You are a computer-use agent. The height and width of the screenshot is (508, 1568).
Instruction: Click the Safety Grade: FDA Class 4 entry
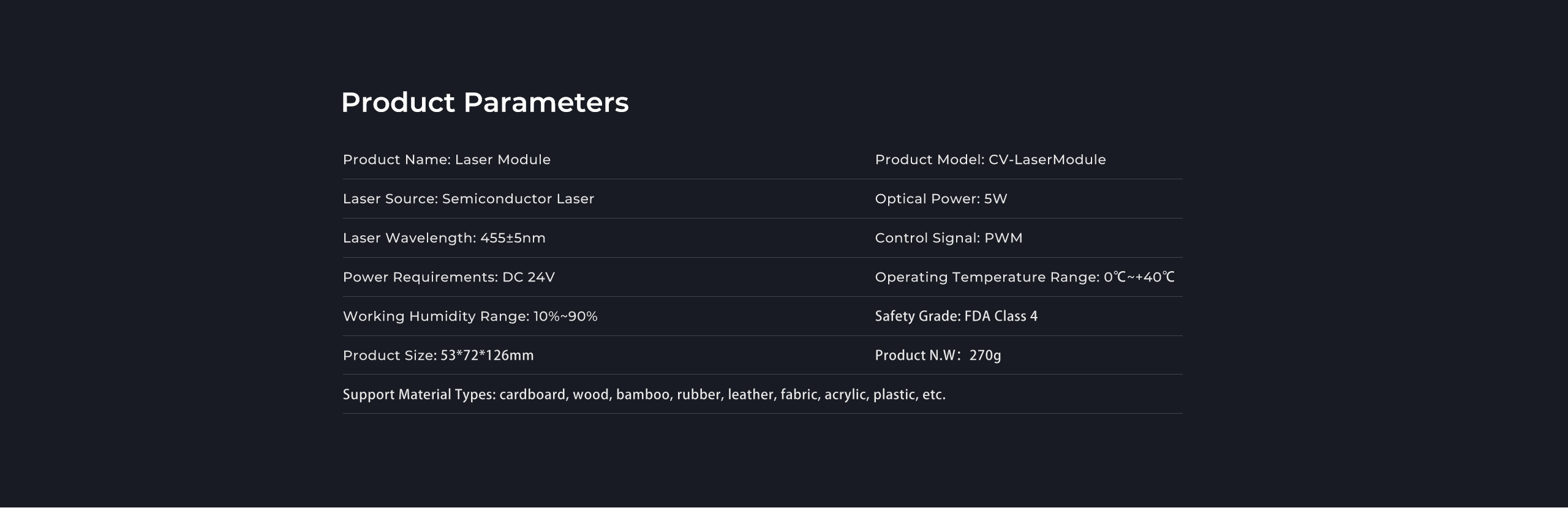[956, 316]
